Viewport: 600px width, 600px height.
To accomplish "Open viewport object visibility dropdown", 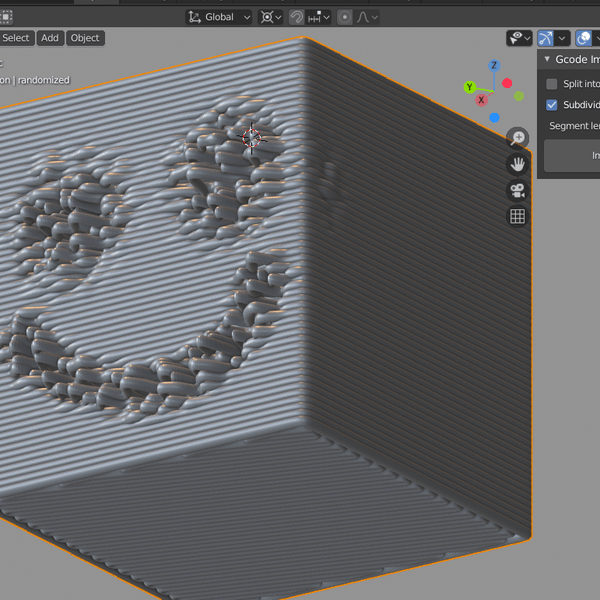I will pos(519,38).
